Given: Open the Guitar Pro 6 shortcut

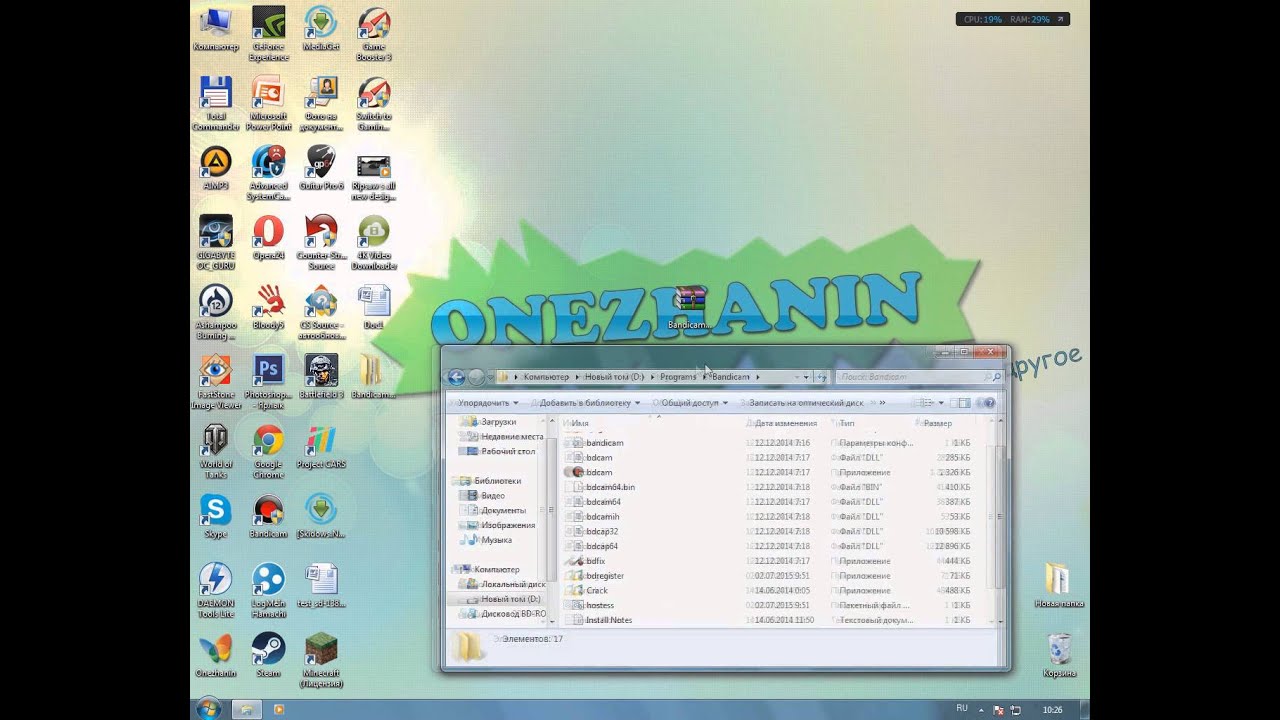Looking at the screenshot, I should pos(321,168).
